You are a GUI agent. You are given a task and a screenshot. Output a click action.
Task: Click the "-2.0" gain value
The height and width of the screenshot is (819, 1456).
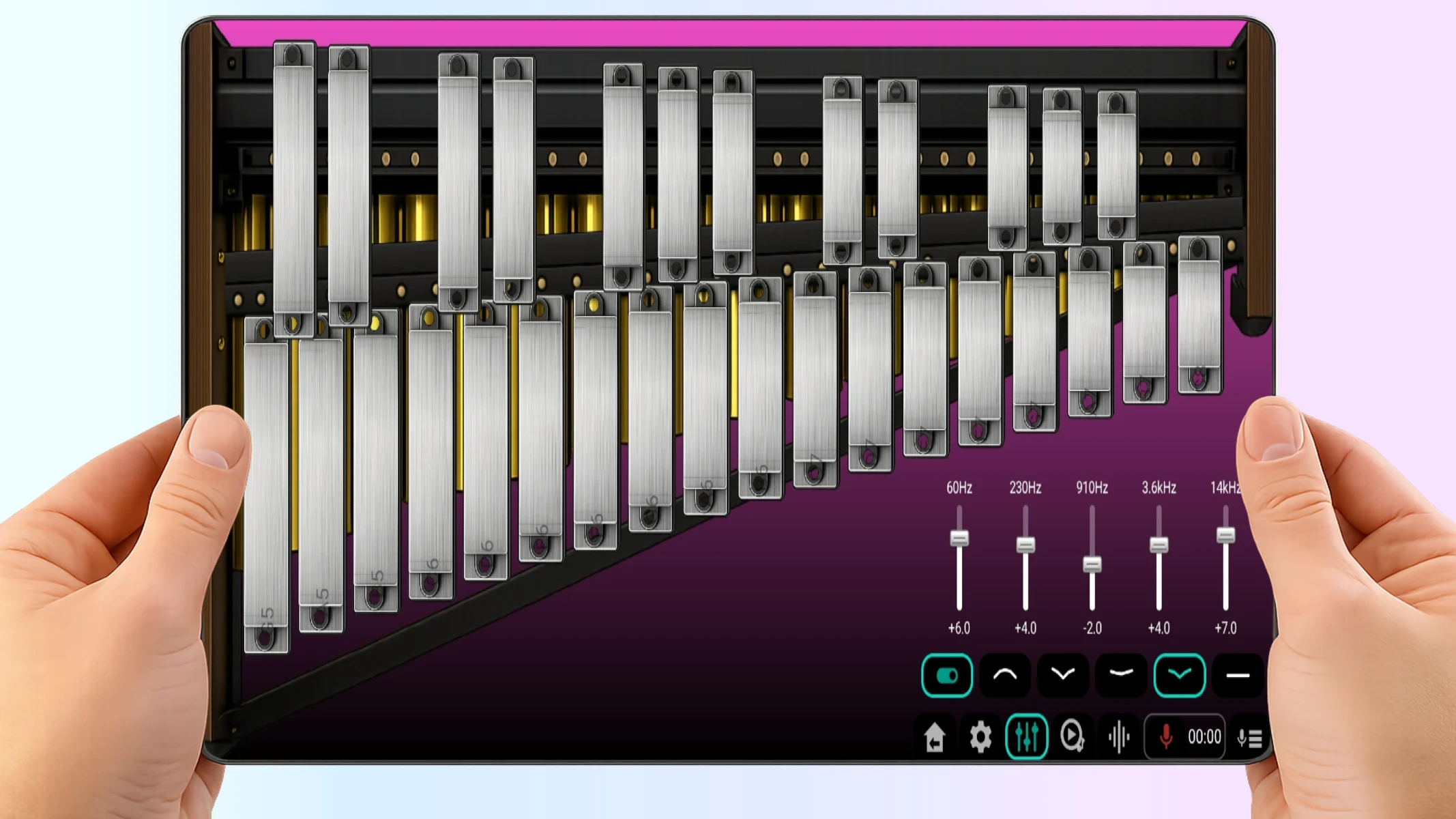(1092, 628)
